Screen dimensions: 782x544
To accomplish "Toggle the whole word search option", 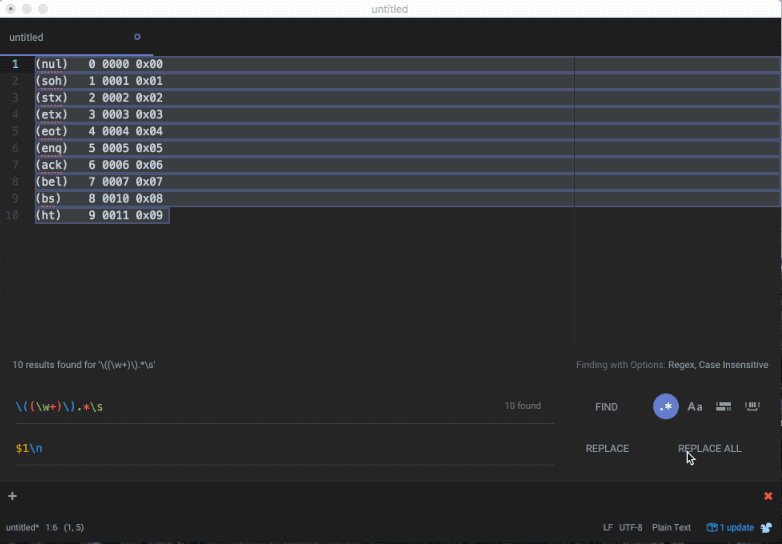I will coord(753,407).
